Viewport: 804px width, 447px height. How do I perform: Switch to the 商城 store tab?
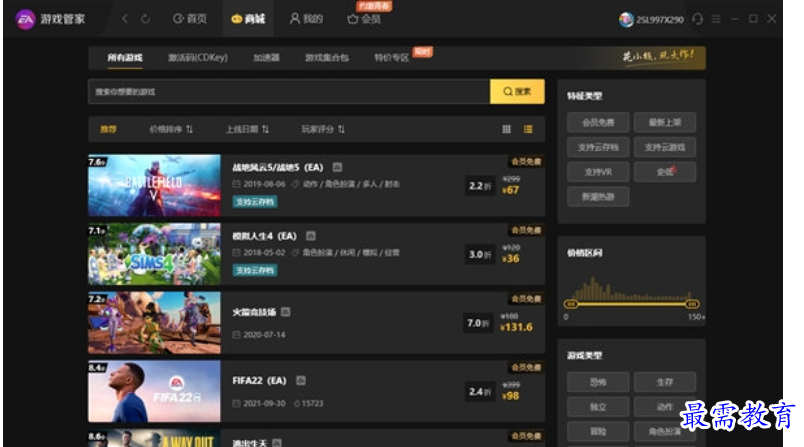tap(248, 19)
